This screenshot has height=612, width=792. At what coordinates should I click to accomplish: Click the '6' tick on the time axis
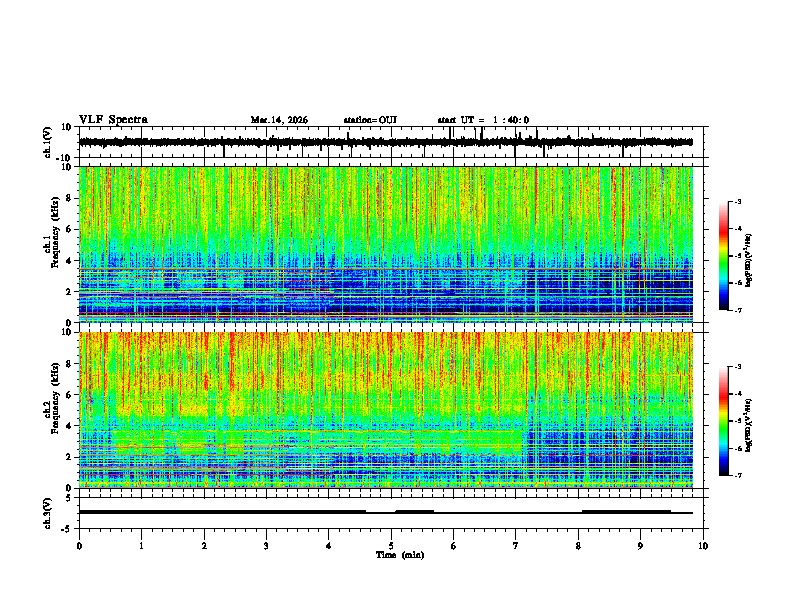tap(454, 546)
